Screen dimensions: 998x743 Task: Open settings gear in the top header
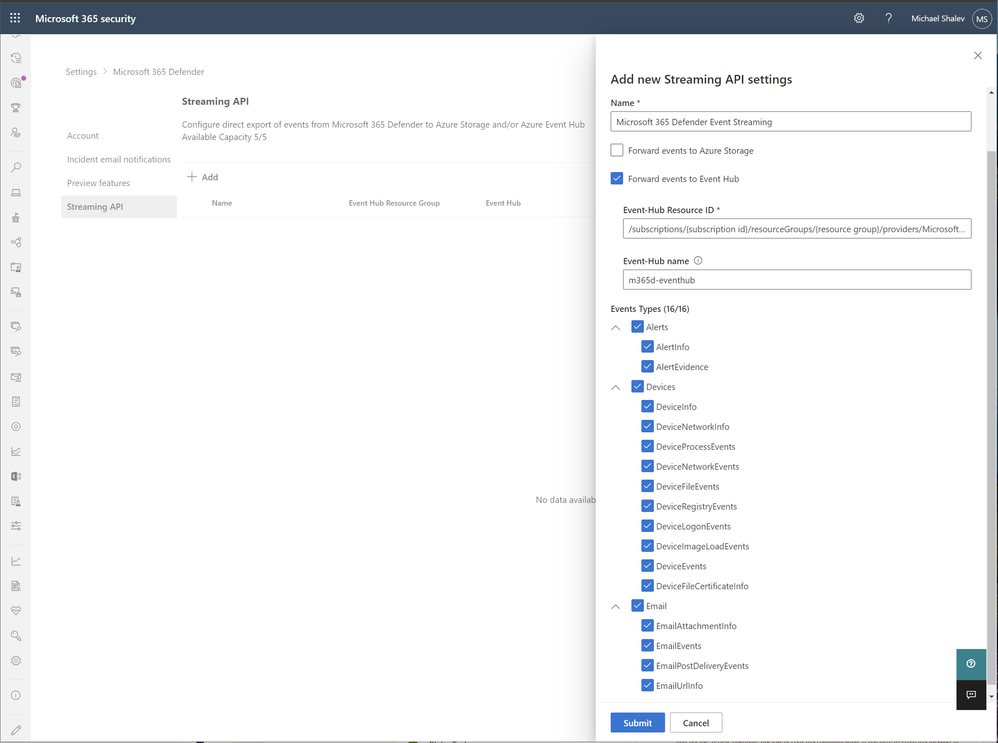click(x=859, y=18)
